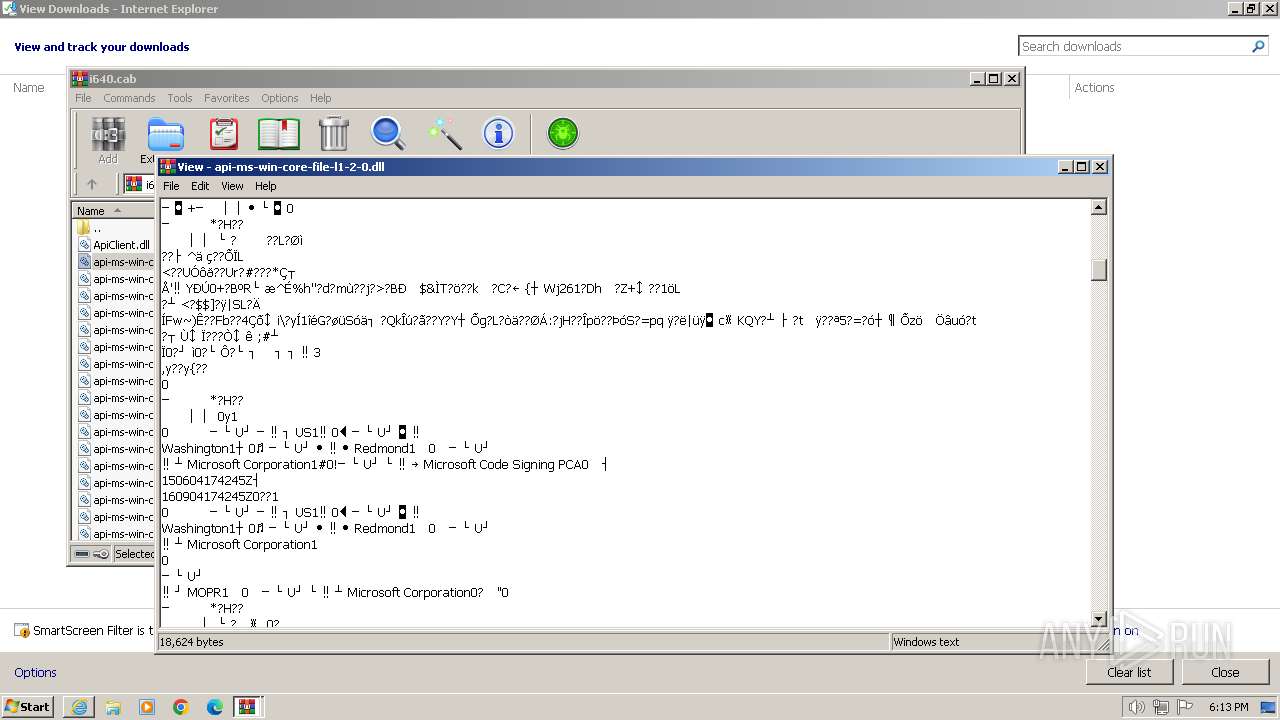
Task: Click the Find magnifier icon in WinRAR toolbar
Action: 388,134
